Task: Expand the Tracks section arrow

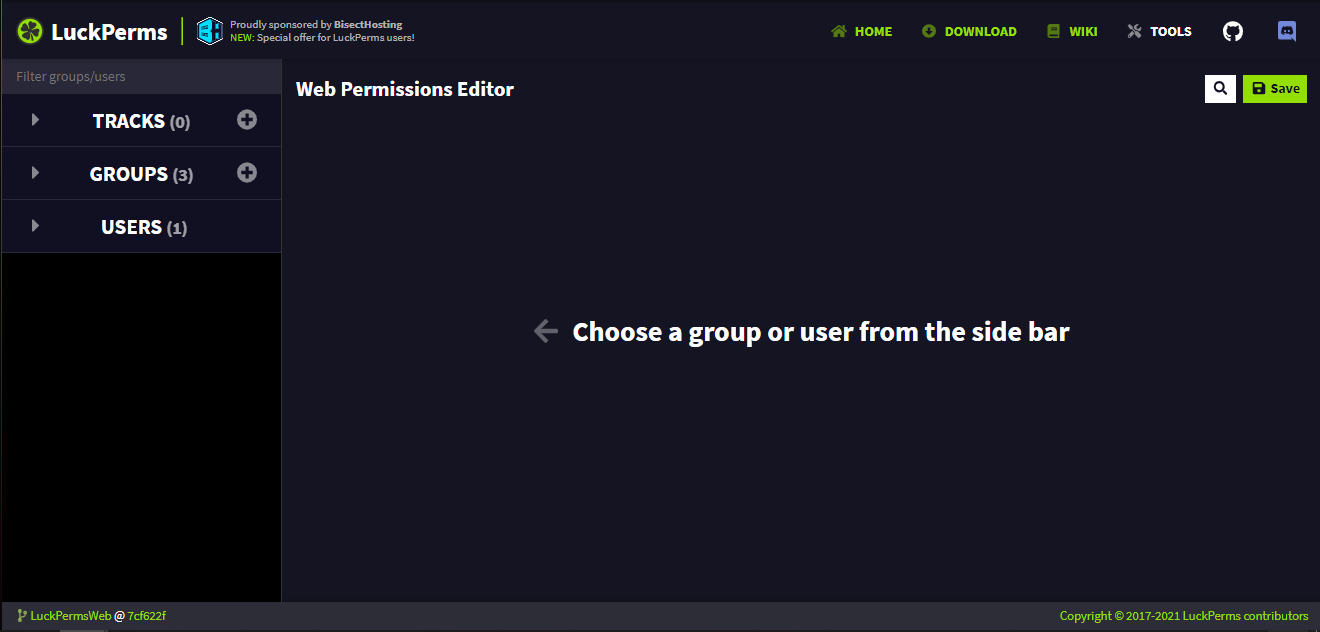Action: [36, 120]
